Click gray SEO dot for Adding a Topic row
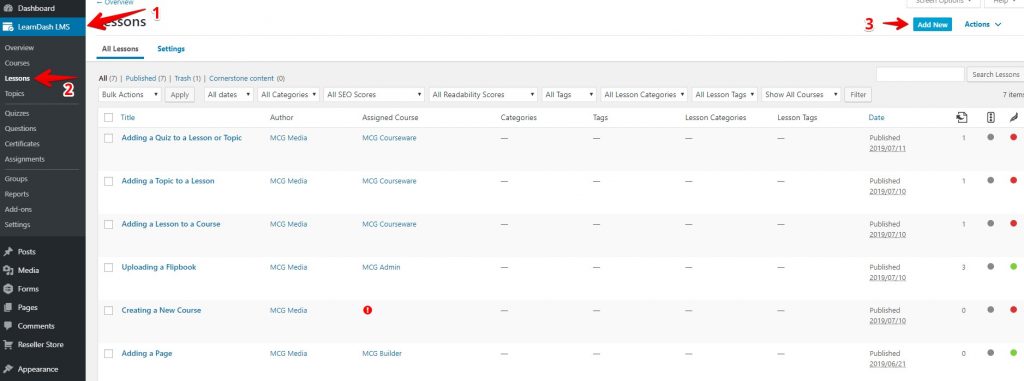 991,180
